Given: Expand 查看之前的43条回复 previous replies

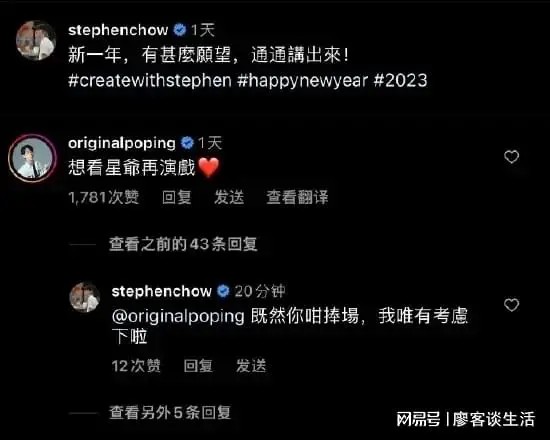Looking at the screenshot, I should tap(183, 244).
